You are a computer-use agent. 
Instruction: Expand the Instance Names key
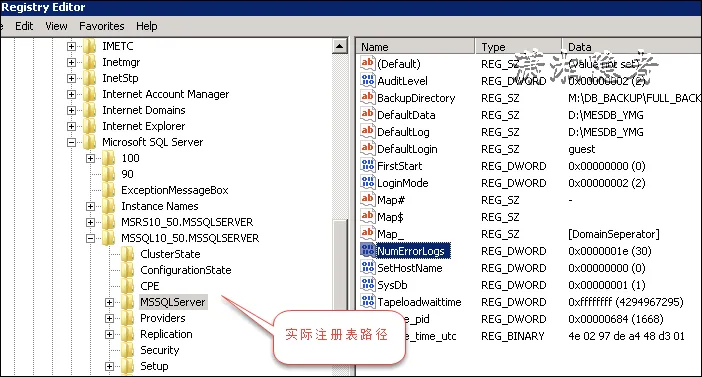pyautogui.click(x=90, y=206)
